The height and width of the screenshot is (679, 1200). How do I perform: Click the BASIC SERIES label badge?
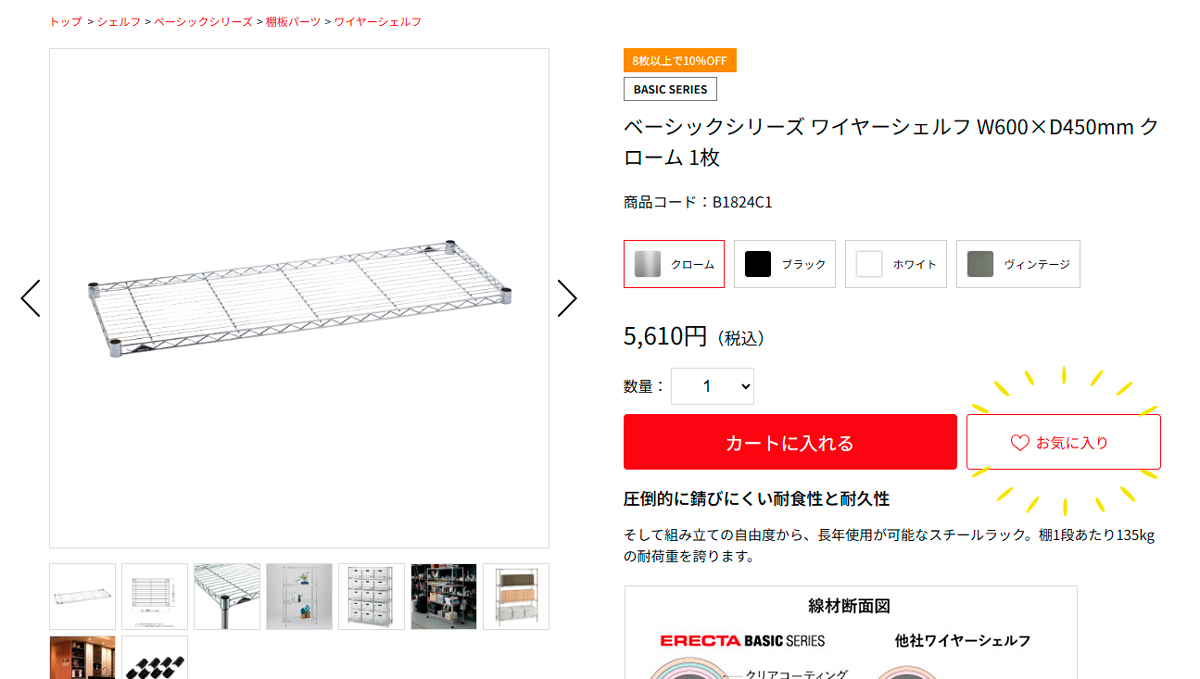[x=670, y=89]
